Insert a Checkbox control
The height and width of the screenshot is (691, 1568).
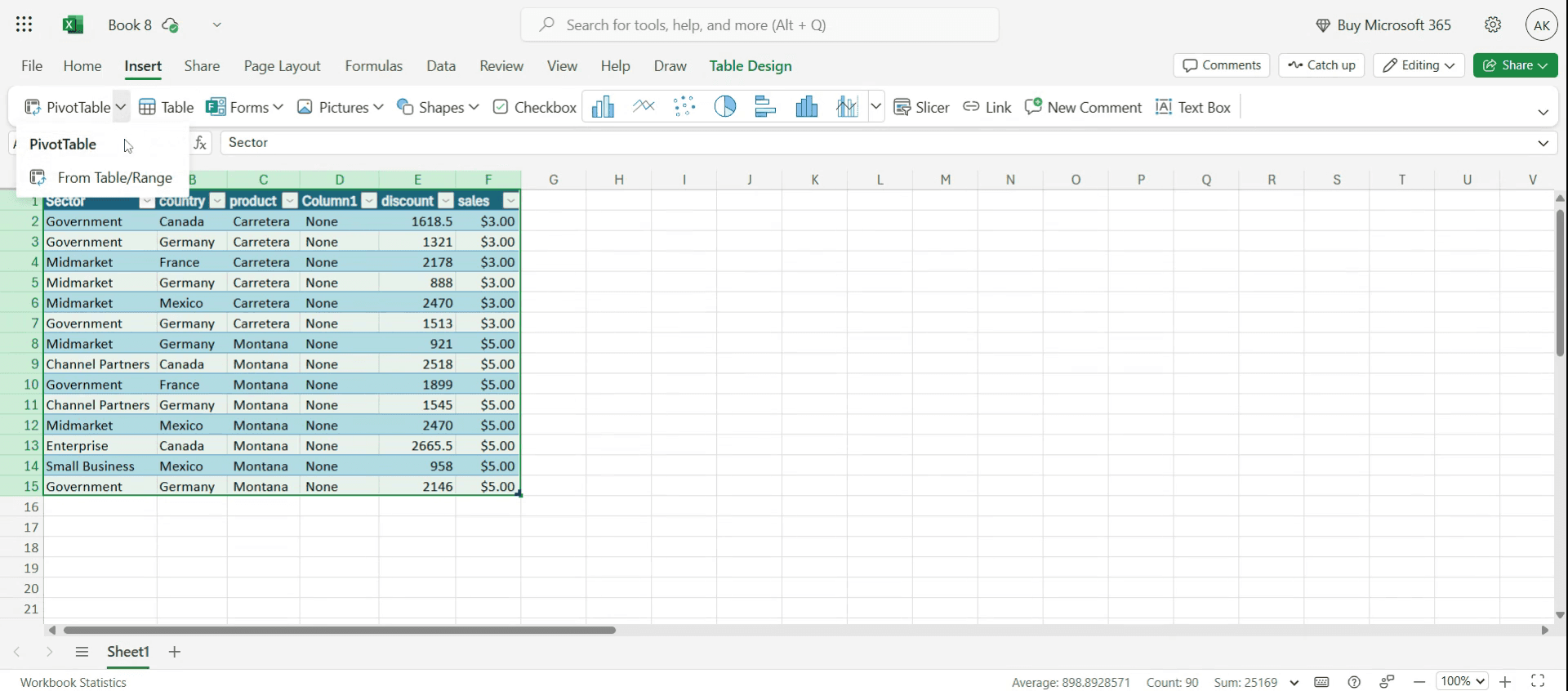(535, 107)
